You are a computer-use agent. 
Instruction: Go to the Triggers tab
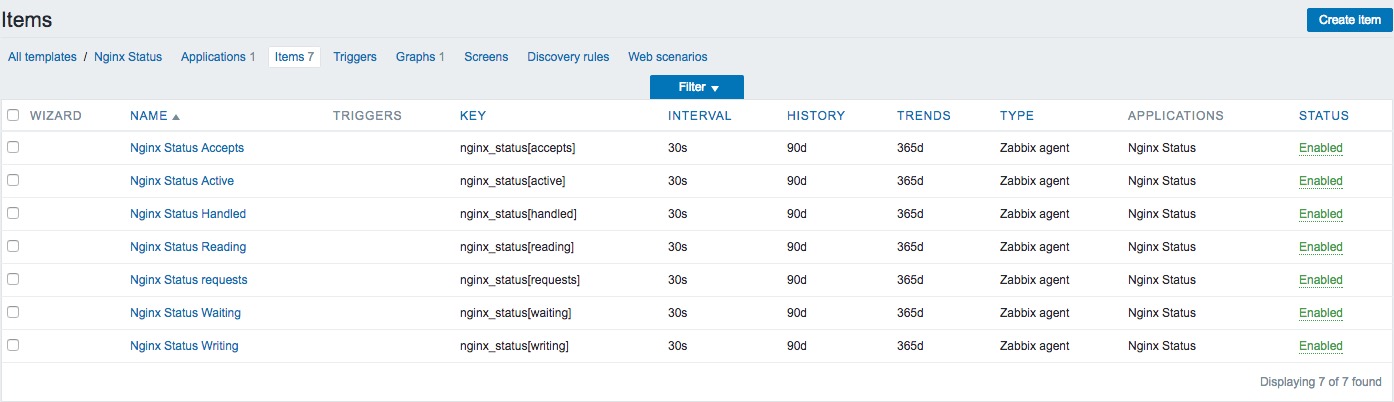click(355, 57)
